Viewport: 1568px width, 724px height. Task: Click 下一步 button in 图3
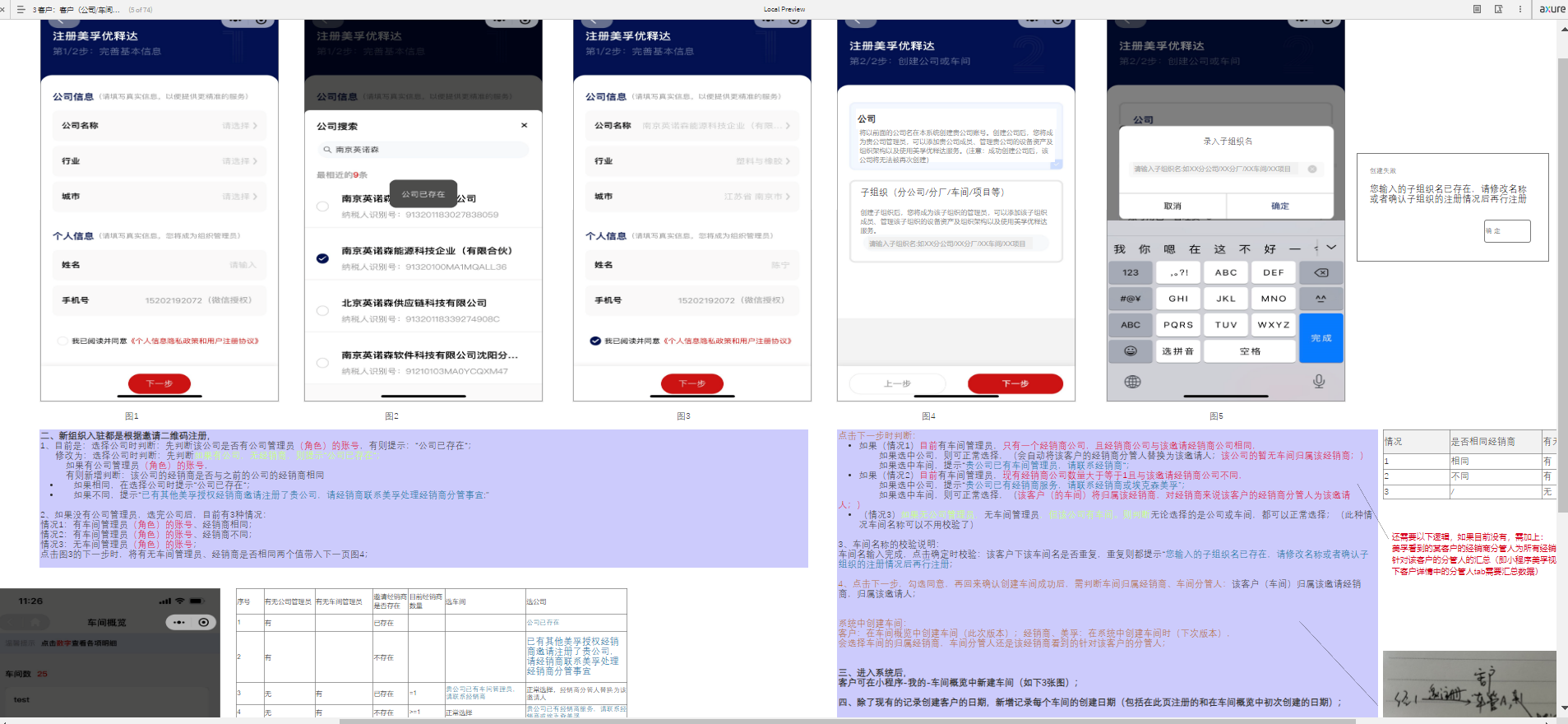click(692, 383)
